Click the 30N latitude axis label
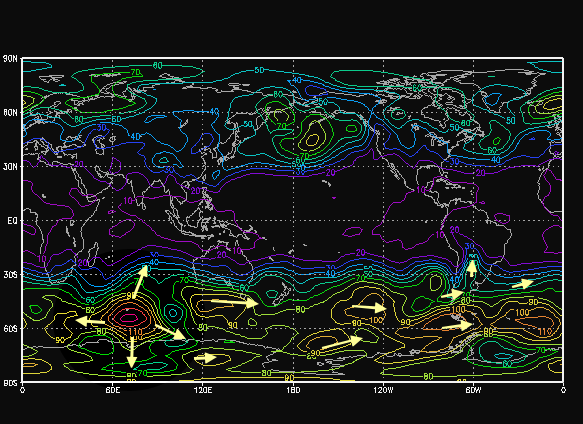 [10, 167]
